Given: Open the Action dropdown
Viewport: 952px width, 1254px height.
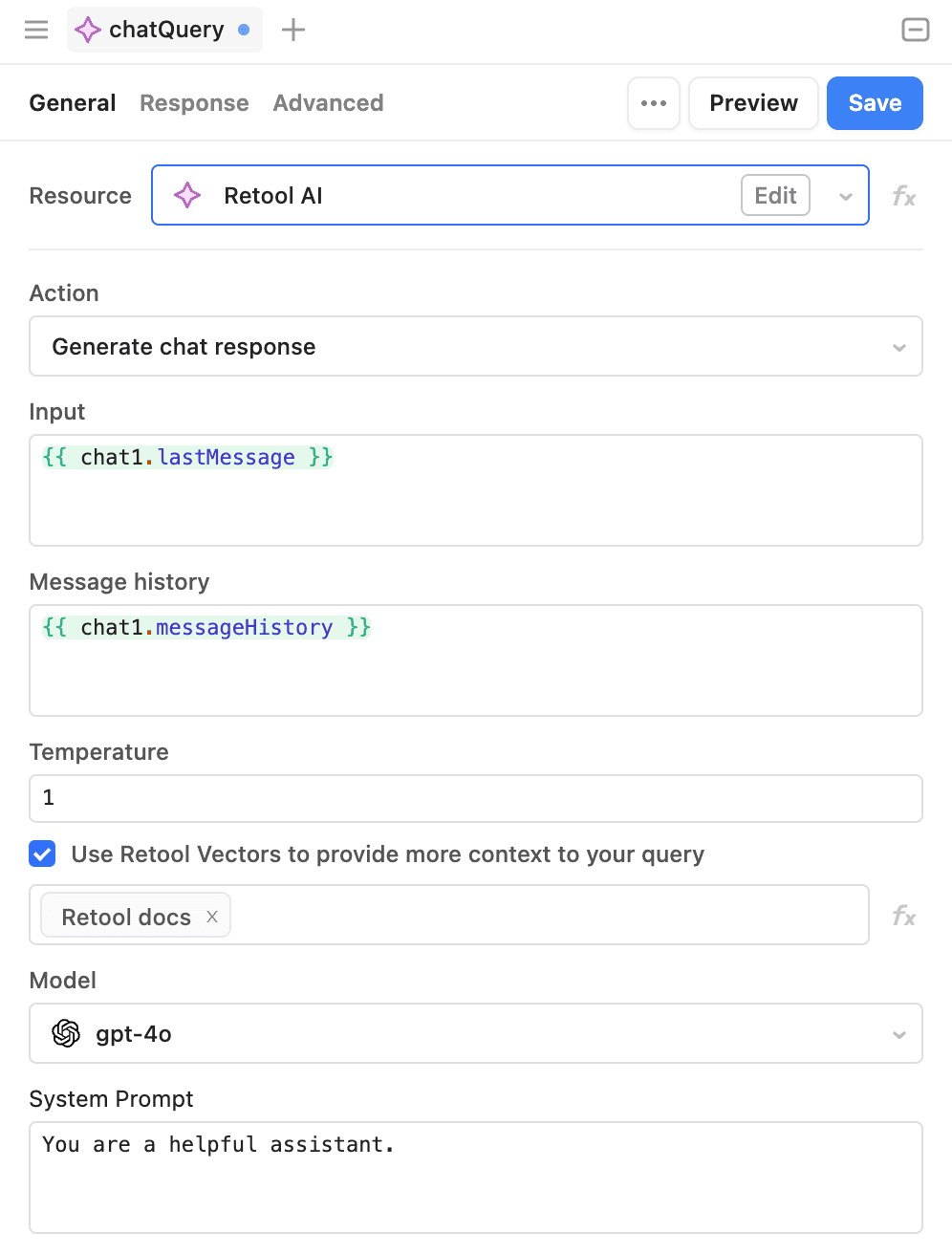Looking at the screenshot, I should pos(475,346).
